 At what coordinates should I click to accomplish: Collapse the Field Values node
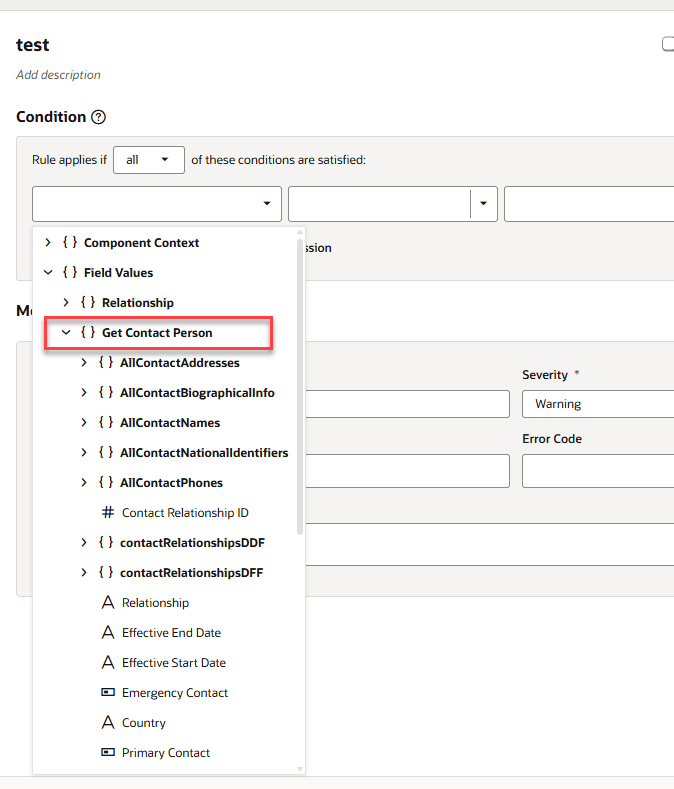pos(48,273)
